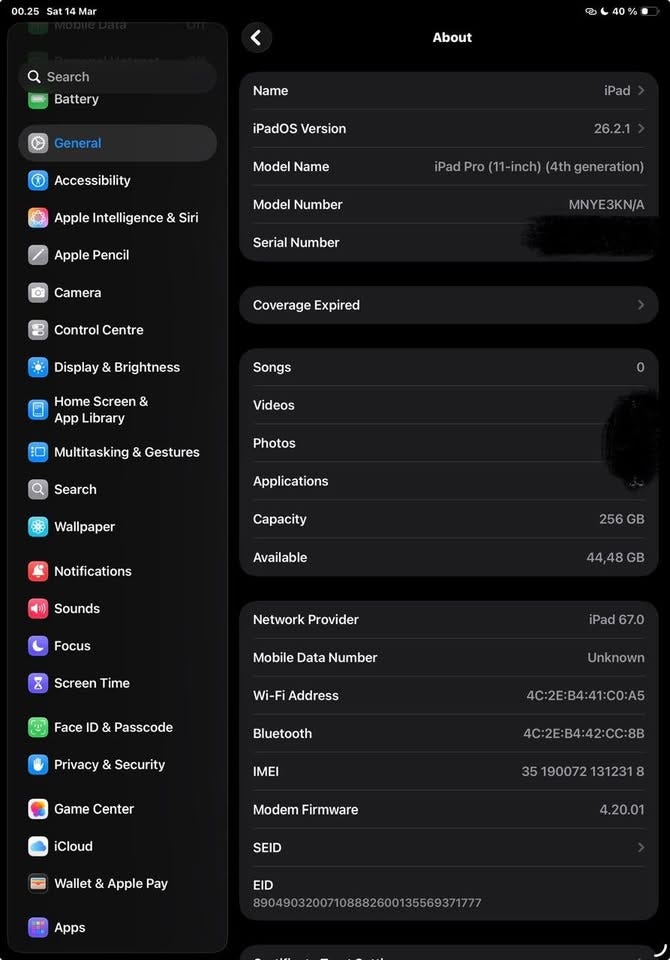Open Camera settings icon

click(38, 293)
